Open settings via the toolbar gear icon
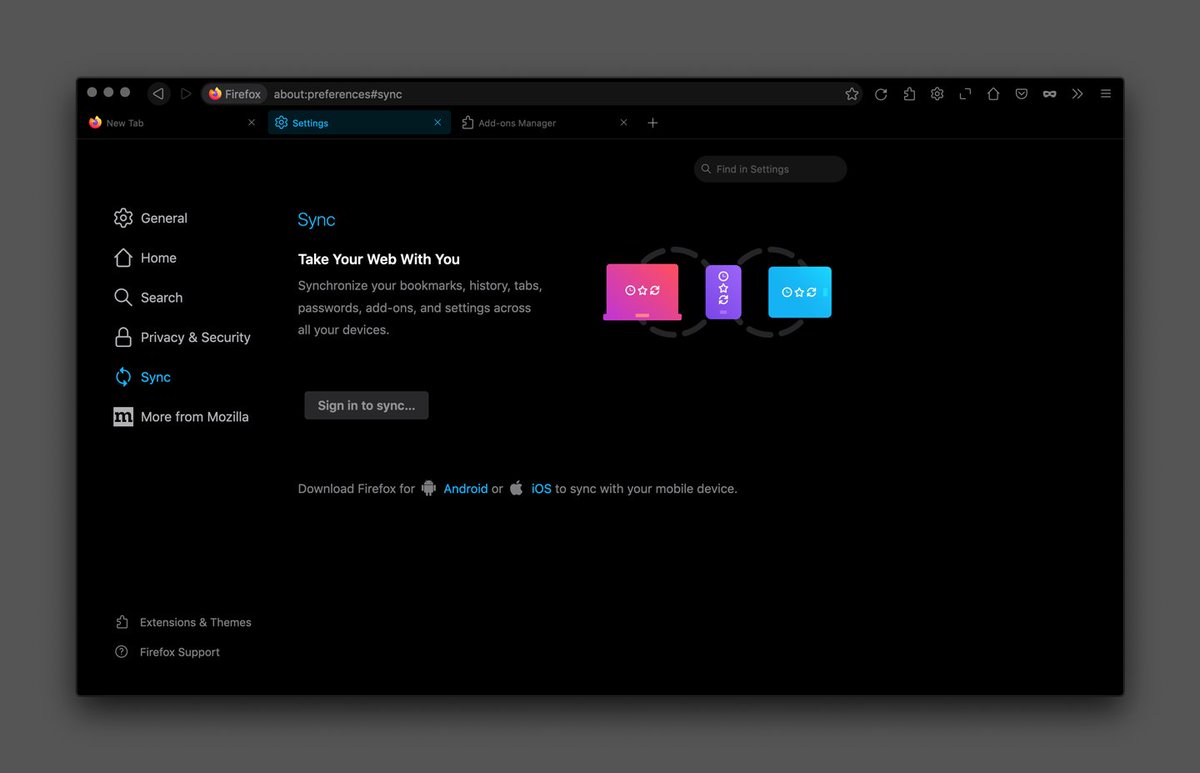 point(937,94)
